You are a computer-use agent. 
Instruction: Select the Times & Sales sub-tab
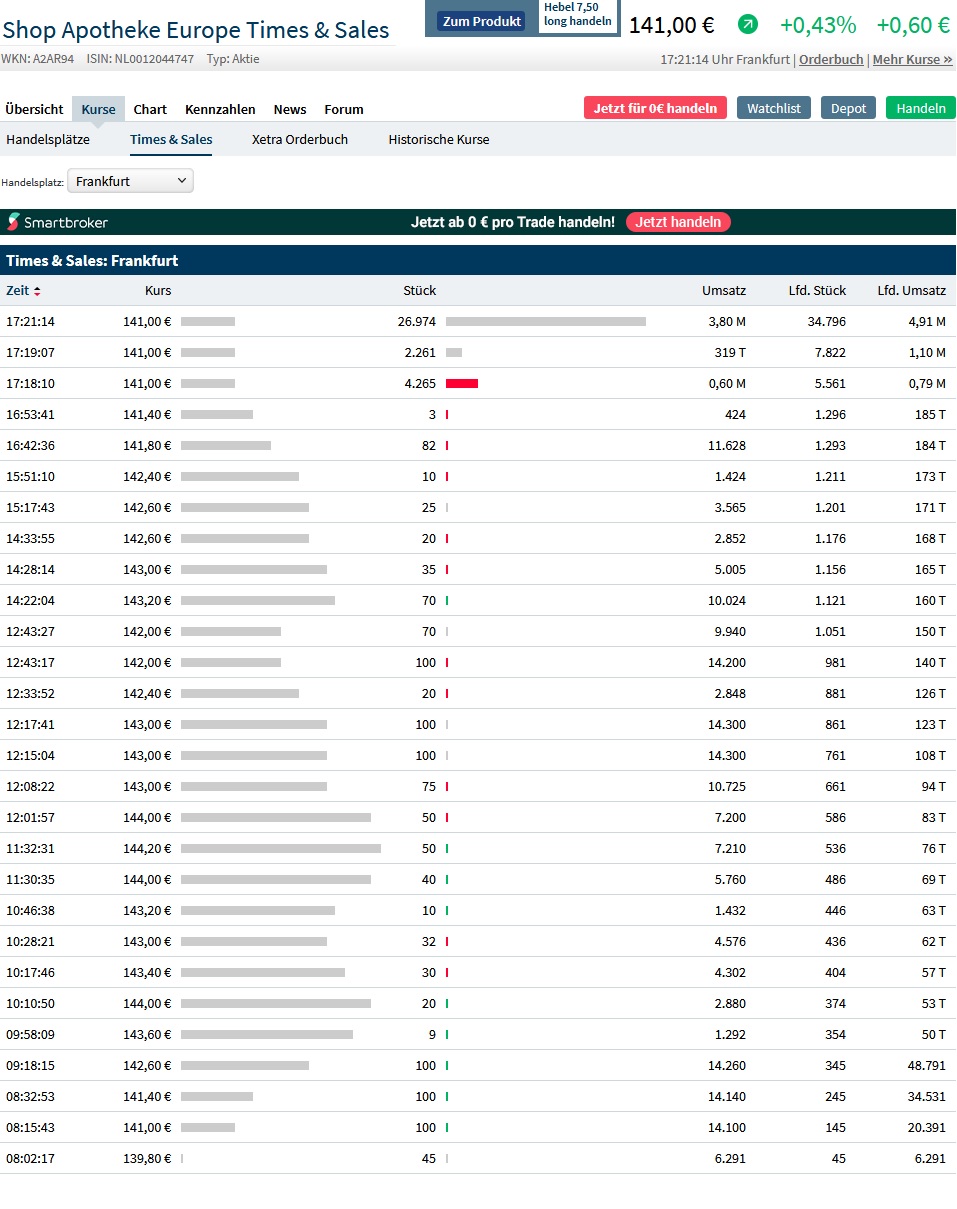point(171,139)
